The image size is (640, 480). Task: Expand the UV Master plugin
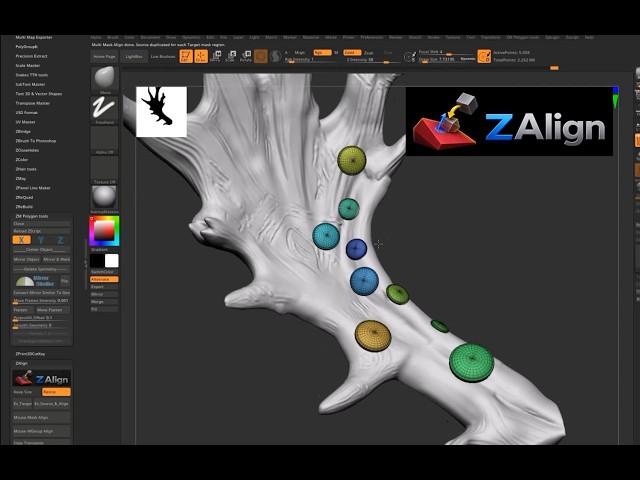(x=25, y=122)
